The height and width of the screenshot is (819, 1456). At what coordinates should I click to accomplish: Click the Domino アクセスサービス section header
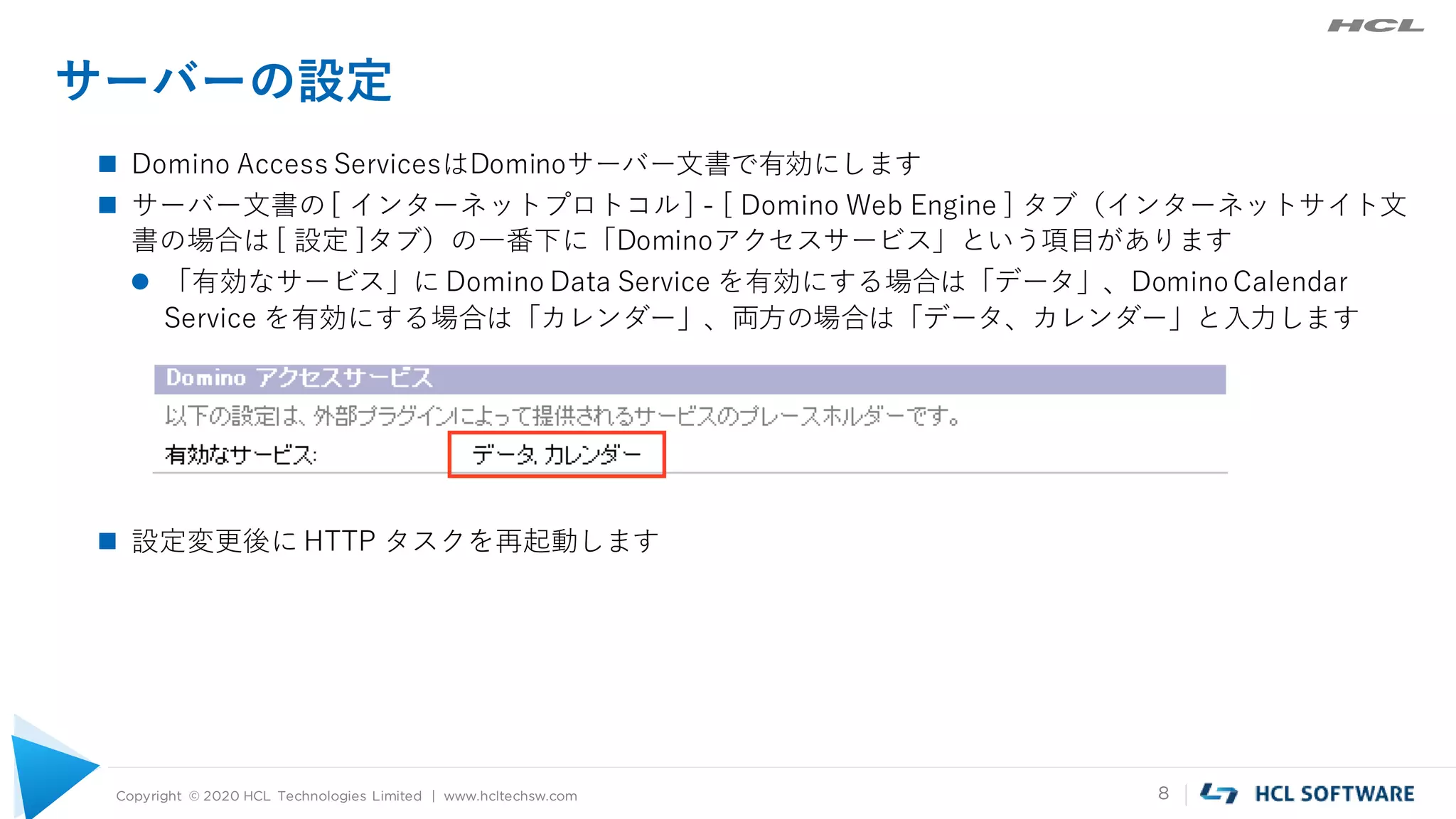click(690, 379)
